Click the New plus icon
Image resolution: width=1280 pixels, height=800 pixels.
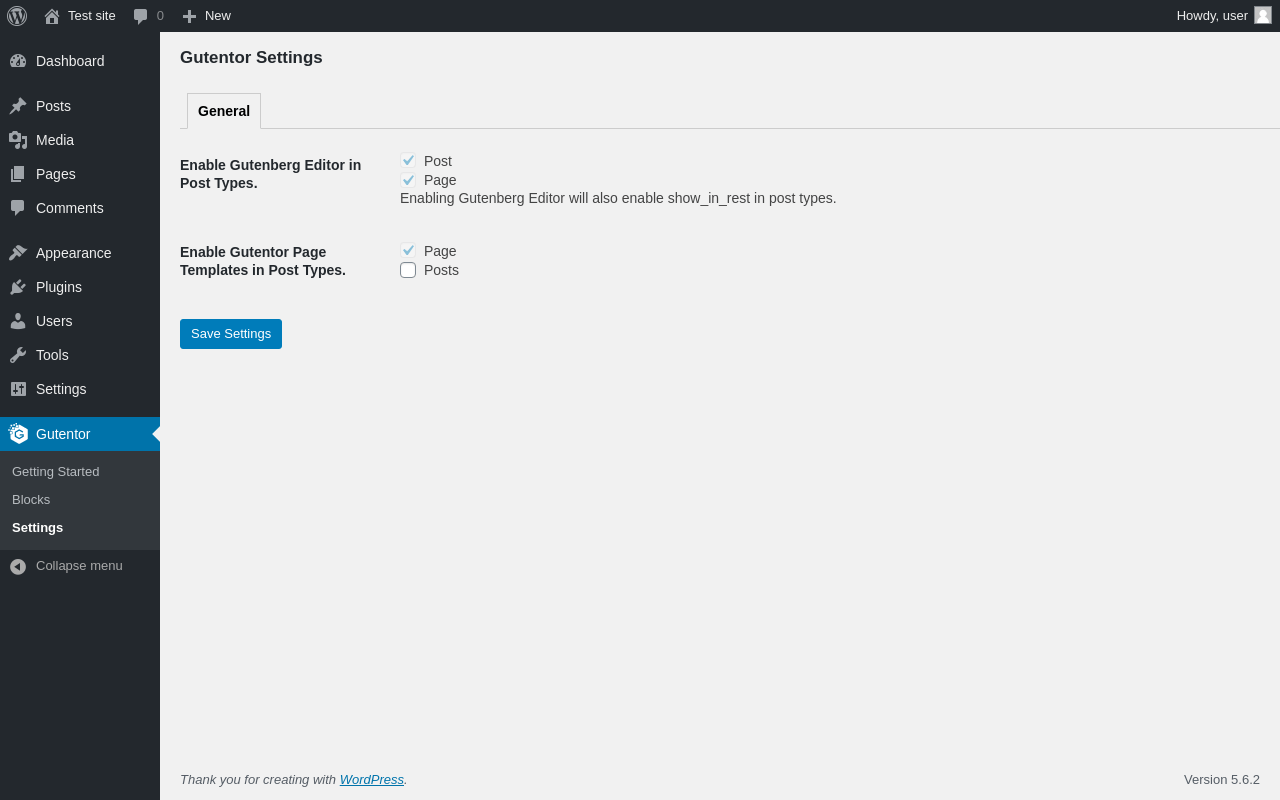coord(189,16)
